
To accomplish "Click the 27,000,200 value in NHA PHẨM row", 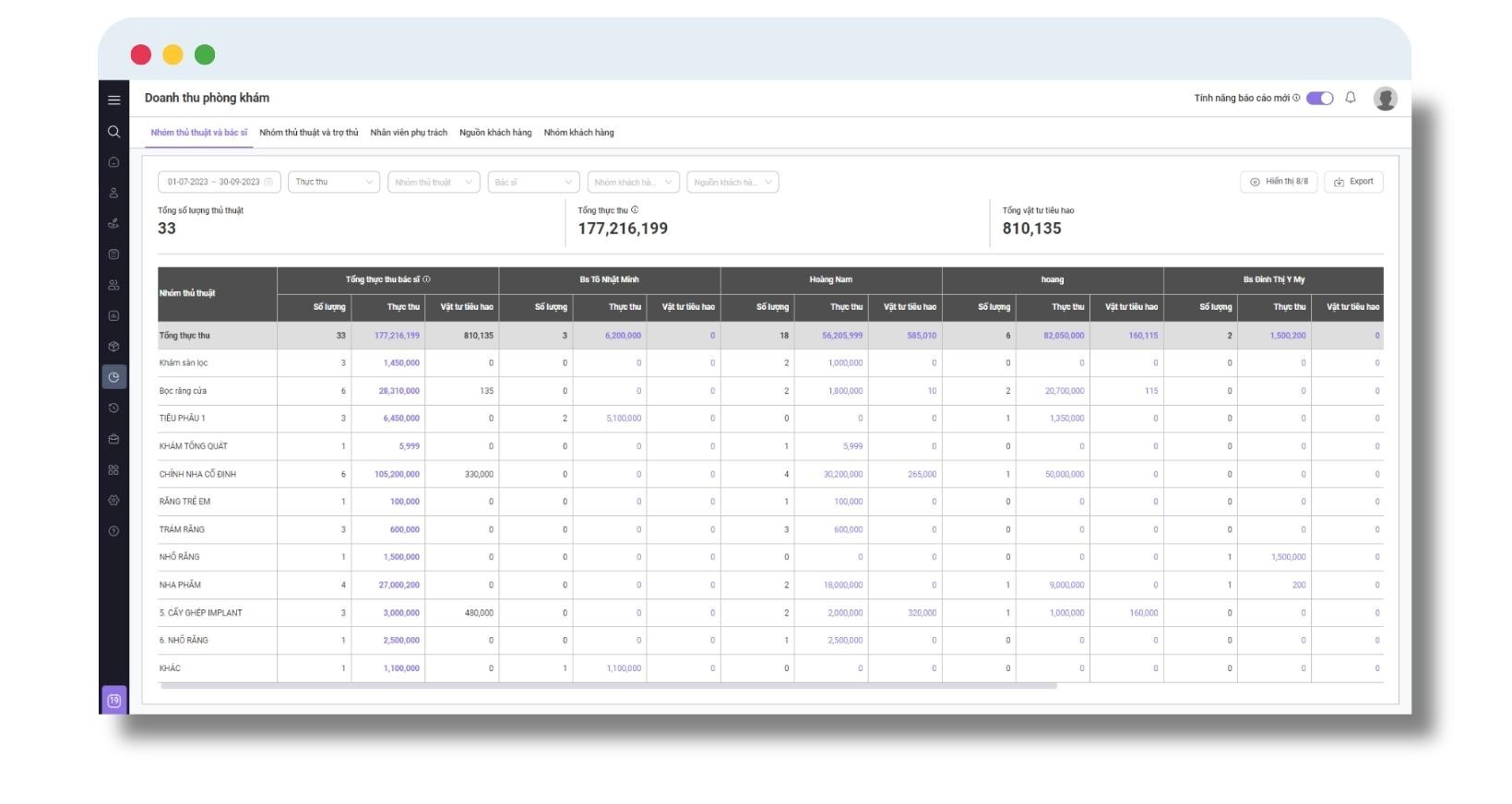I will point(399,585).
